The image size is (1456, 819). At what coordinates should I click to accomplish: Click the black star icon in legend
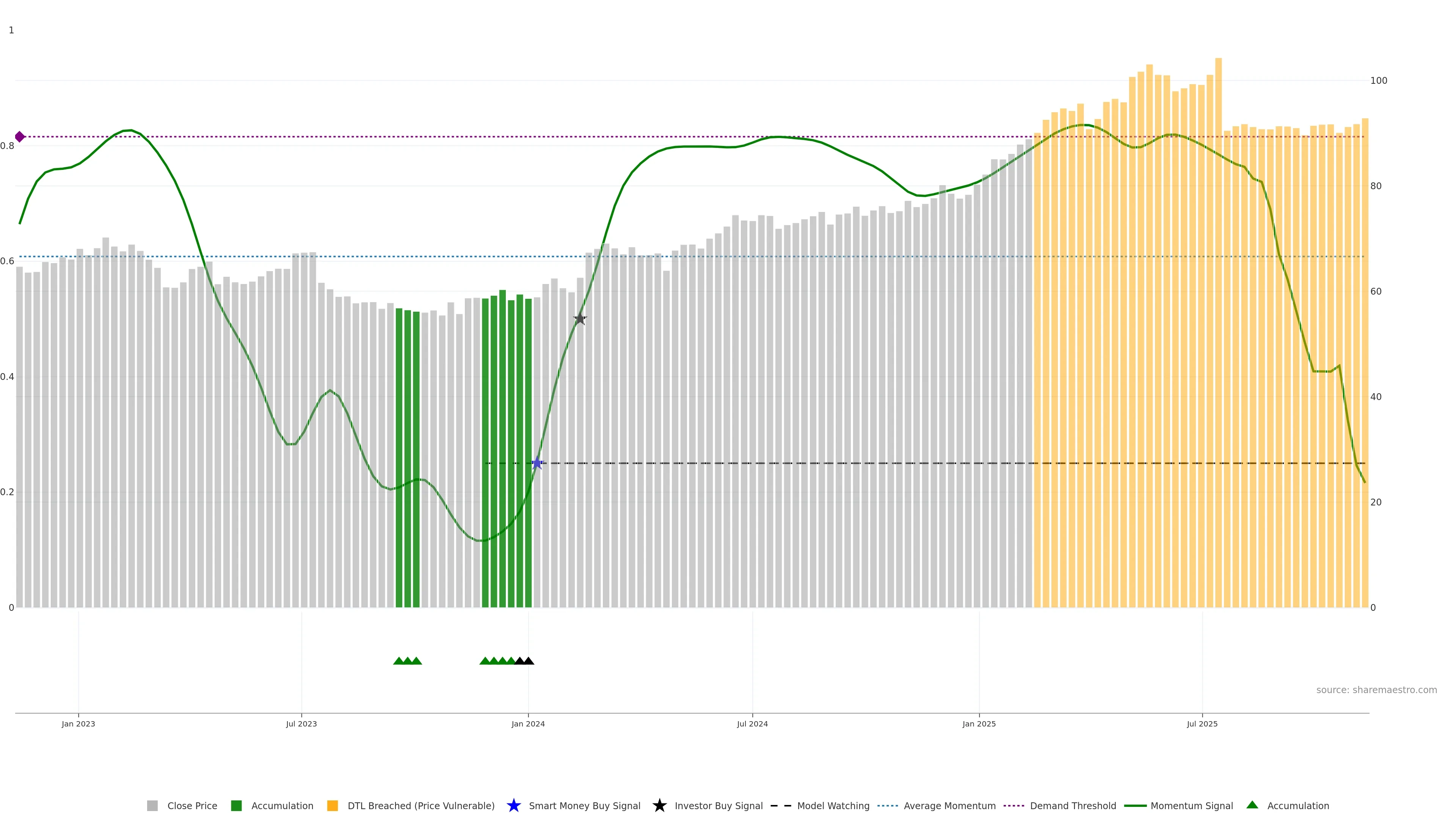[659, 805]
